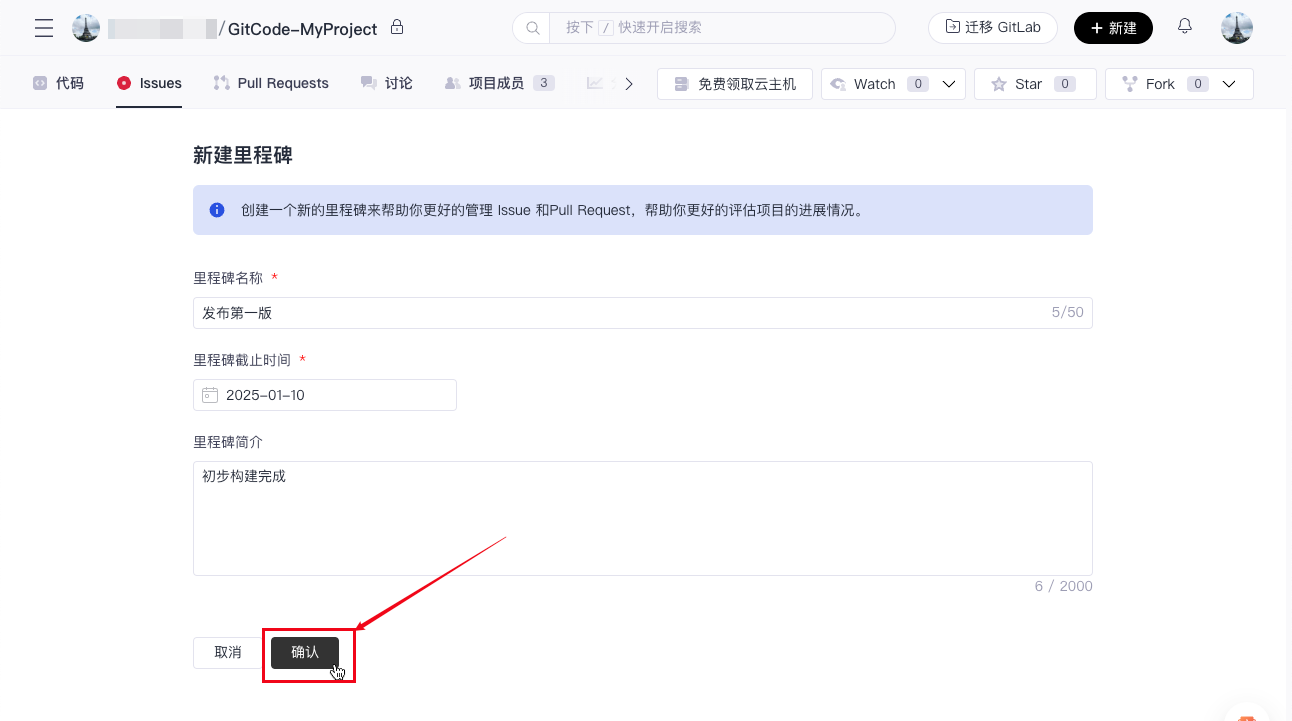Click the Star icon button
This screenshot has width=1292, height=721.
point(999,84)
